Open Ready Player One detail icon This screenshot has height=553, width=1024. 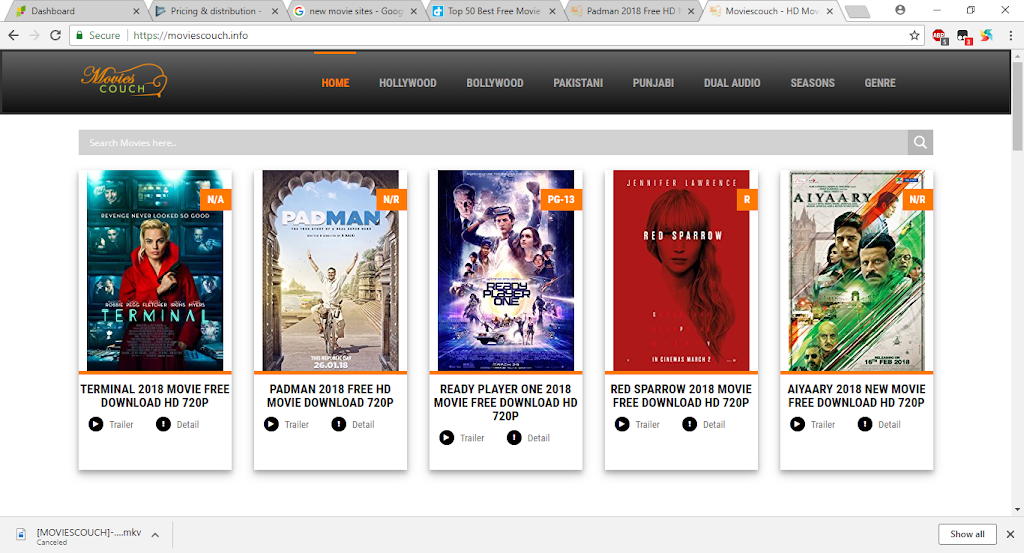point(514,438)
